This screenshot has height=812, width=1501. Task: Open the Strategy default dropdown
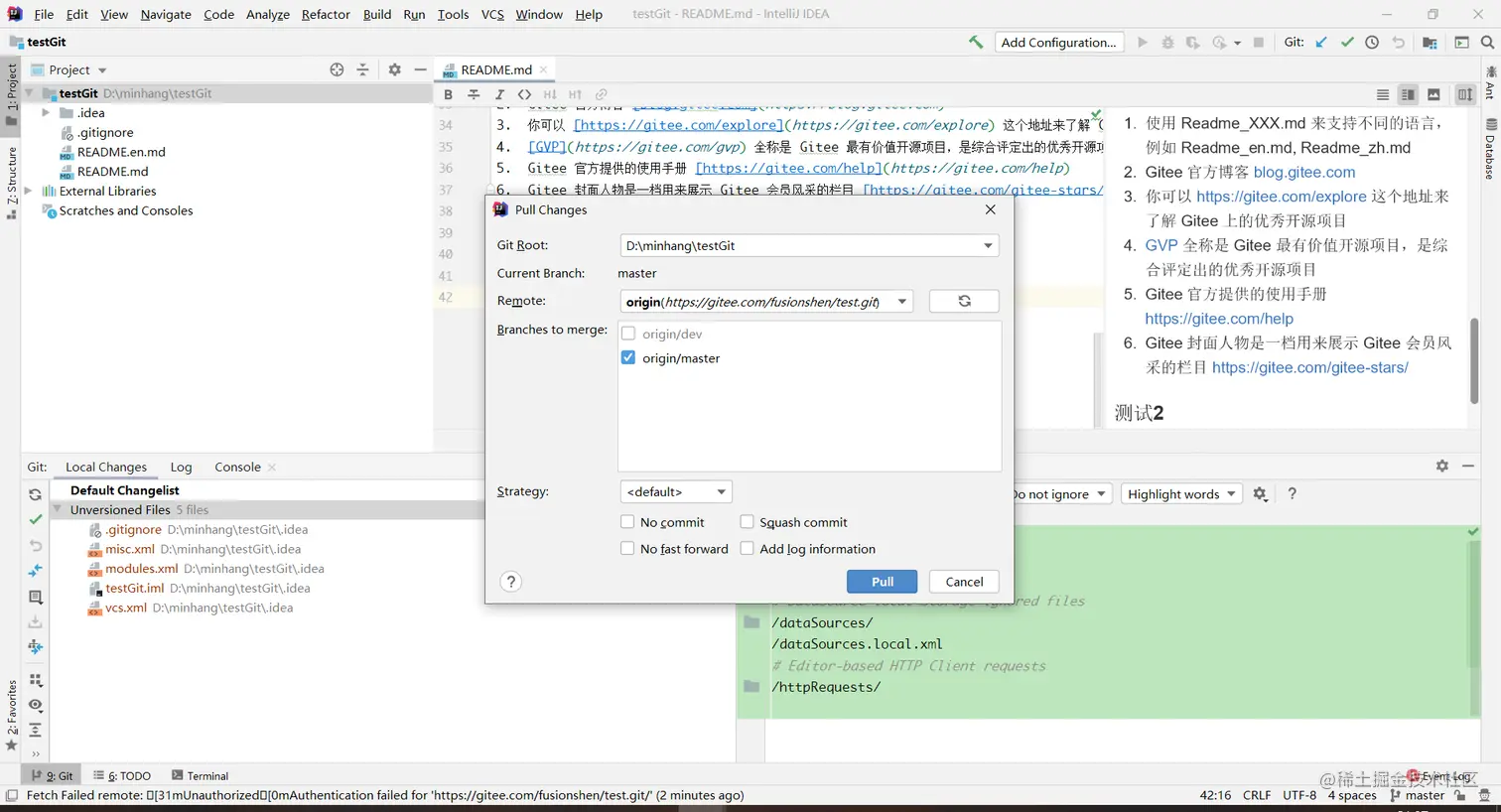click(676, 491)
